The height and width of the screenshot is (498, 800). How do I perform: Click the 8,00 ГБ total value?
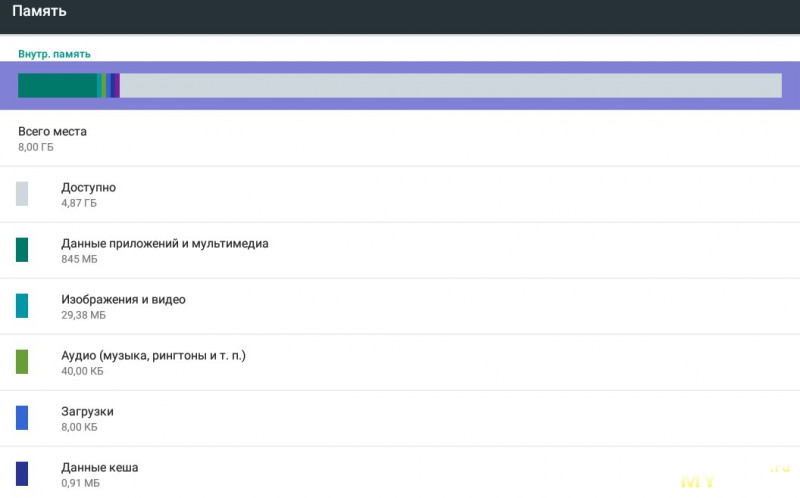pos(36,147)
